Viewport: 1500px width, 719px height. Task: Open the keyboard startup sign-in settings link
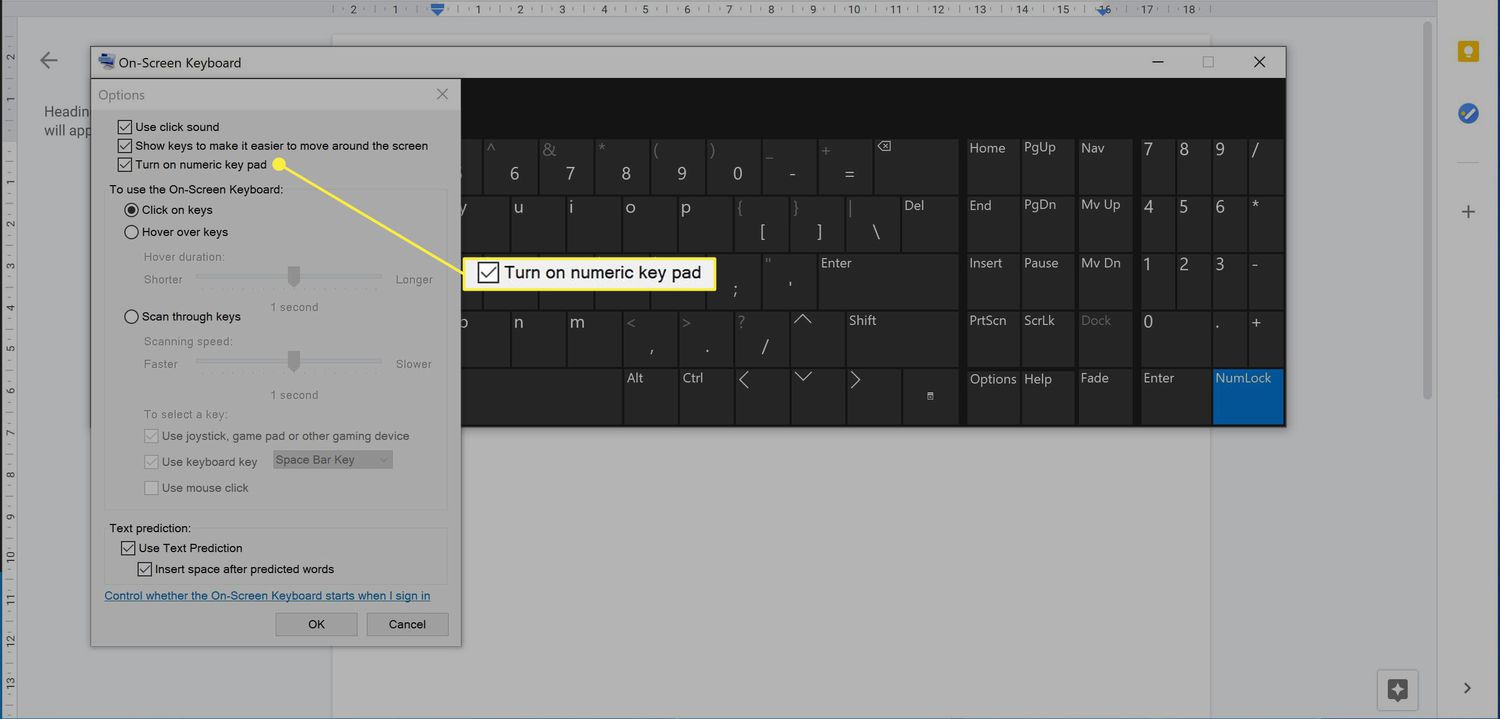coord(267,596)
